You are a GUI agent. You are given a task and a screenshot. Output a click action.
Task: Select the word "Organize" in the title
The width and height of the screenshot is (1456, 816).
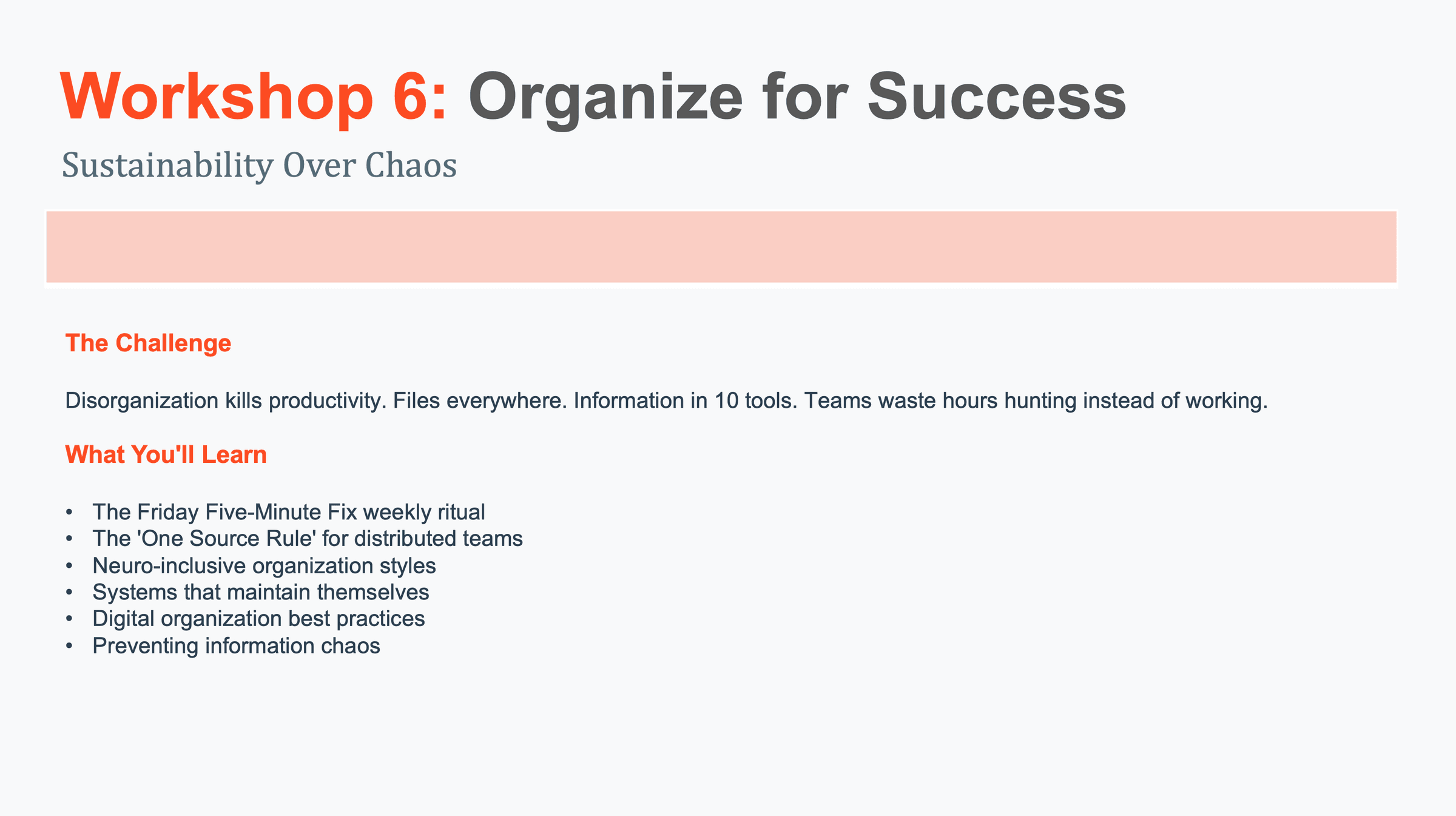(605, 98)
